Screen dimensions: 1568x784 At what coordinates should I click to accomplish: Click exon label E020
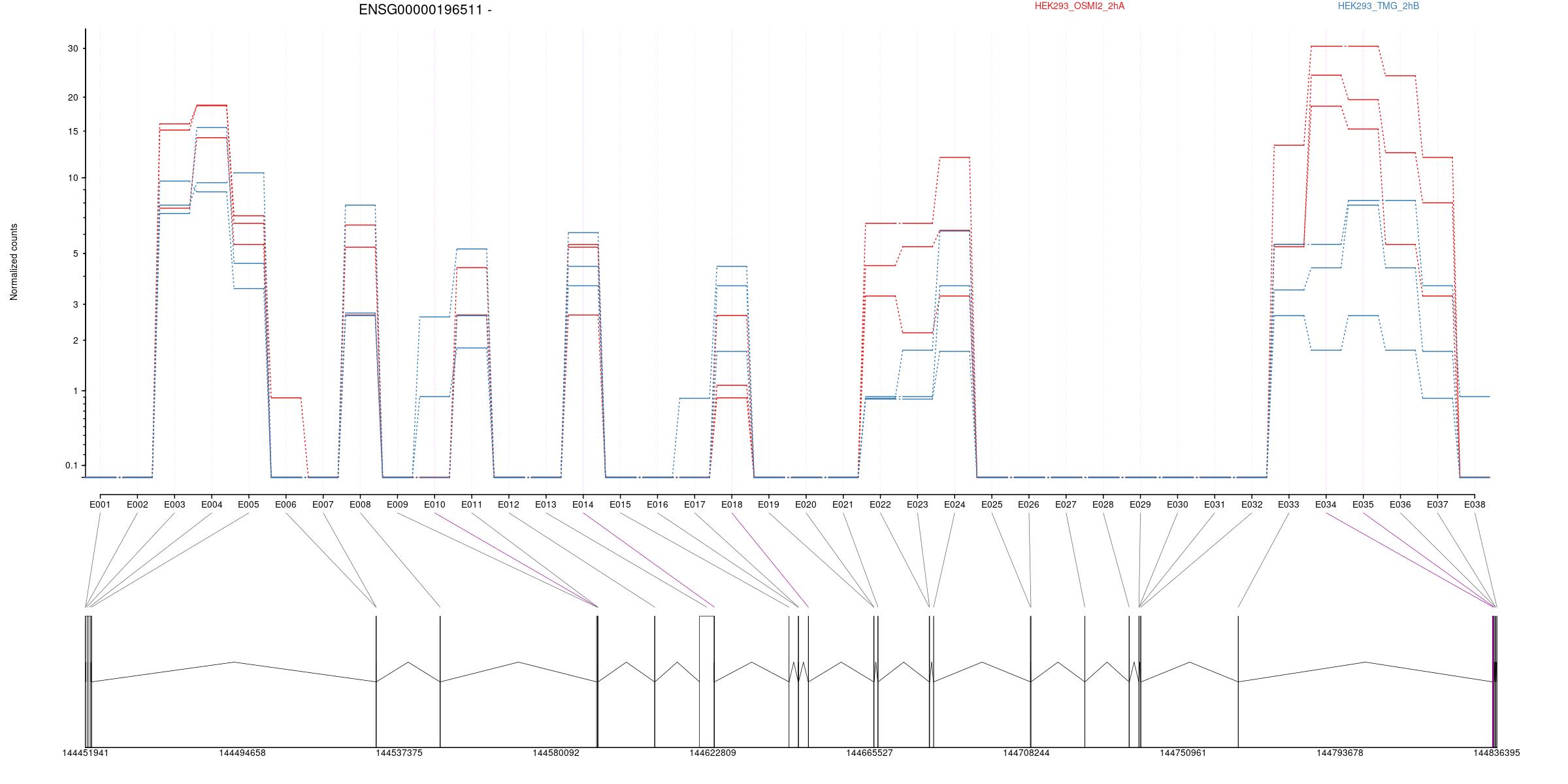806,504
